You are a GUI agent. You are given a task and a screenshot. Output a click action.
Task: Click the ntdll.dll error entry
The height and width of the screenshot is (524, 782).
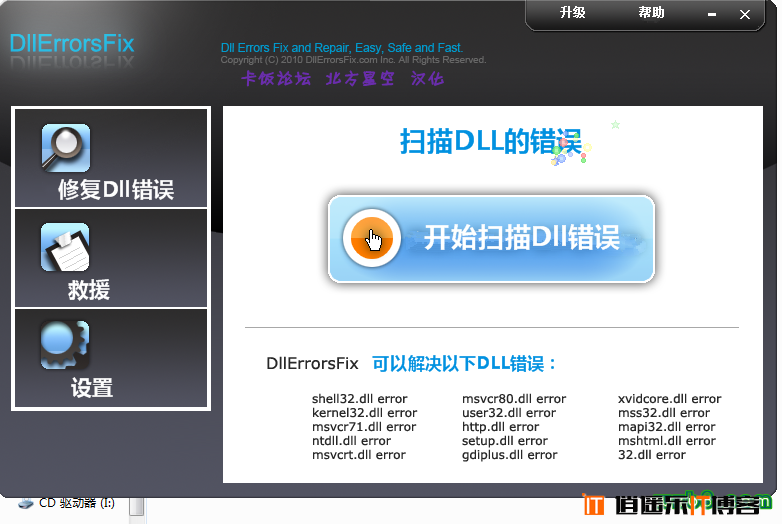(x=352, y=441)
